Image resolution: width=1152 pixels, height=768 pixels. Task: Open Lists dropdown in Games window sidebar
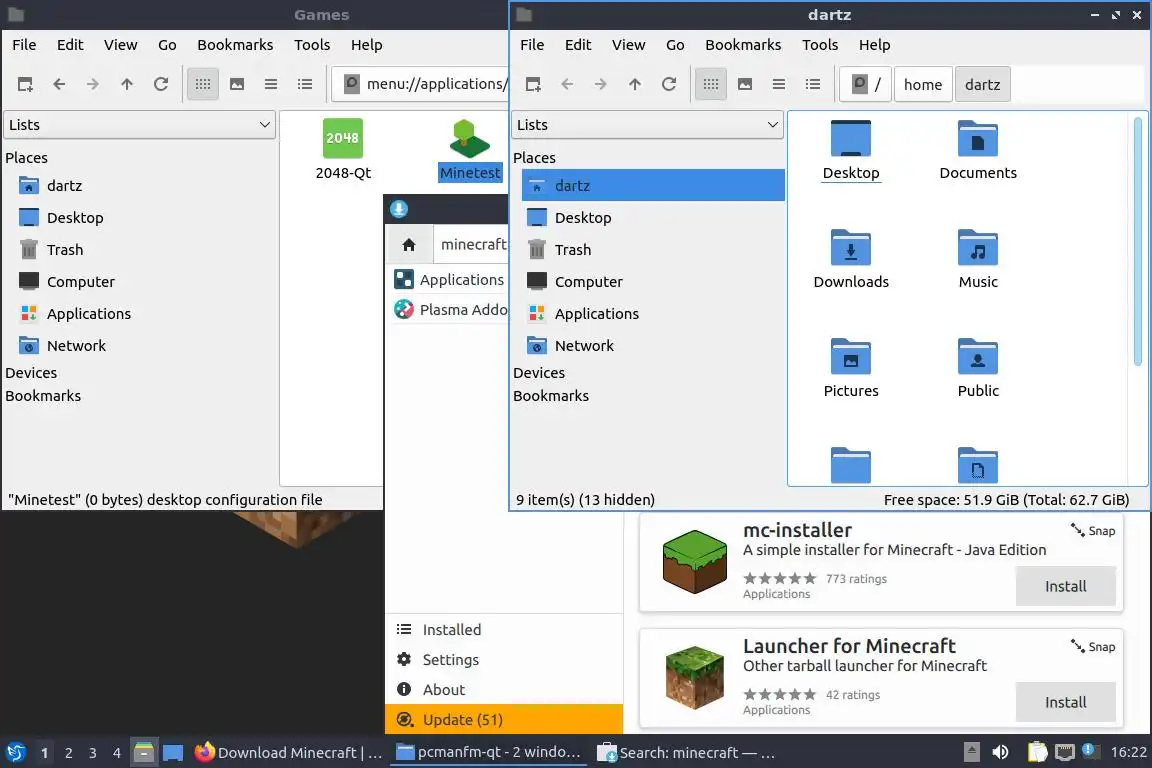[140, 125]
